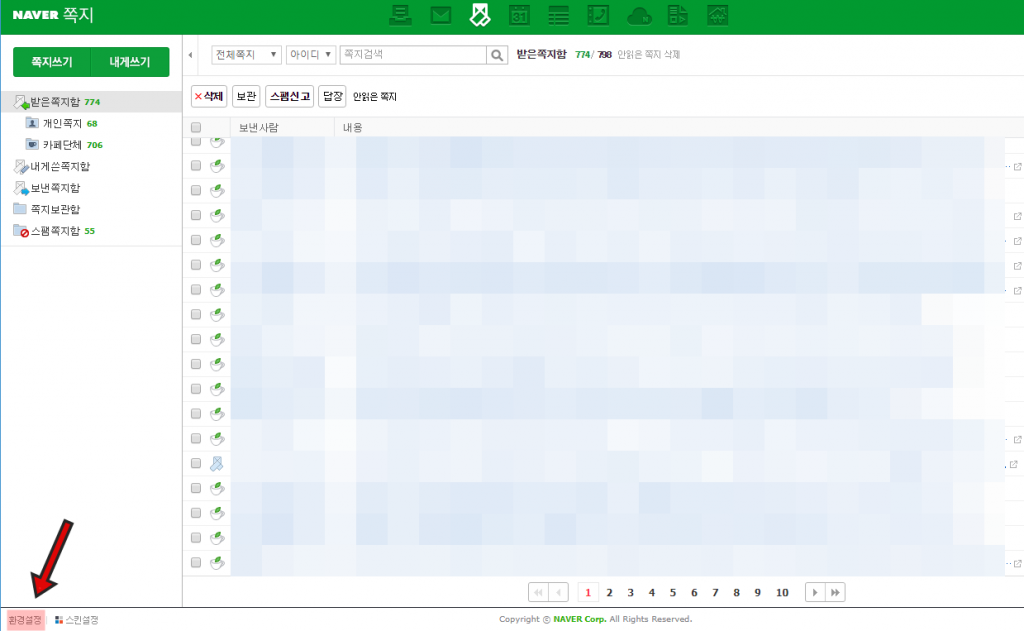Image resolution: width=1024 pixels, height=631 pixels.
Task: Click the 스팸쪽지함 blocked folder icon
Action: point(21,231)
